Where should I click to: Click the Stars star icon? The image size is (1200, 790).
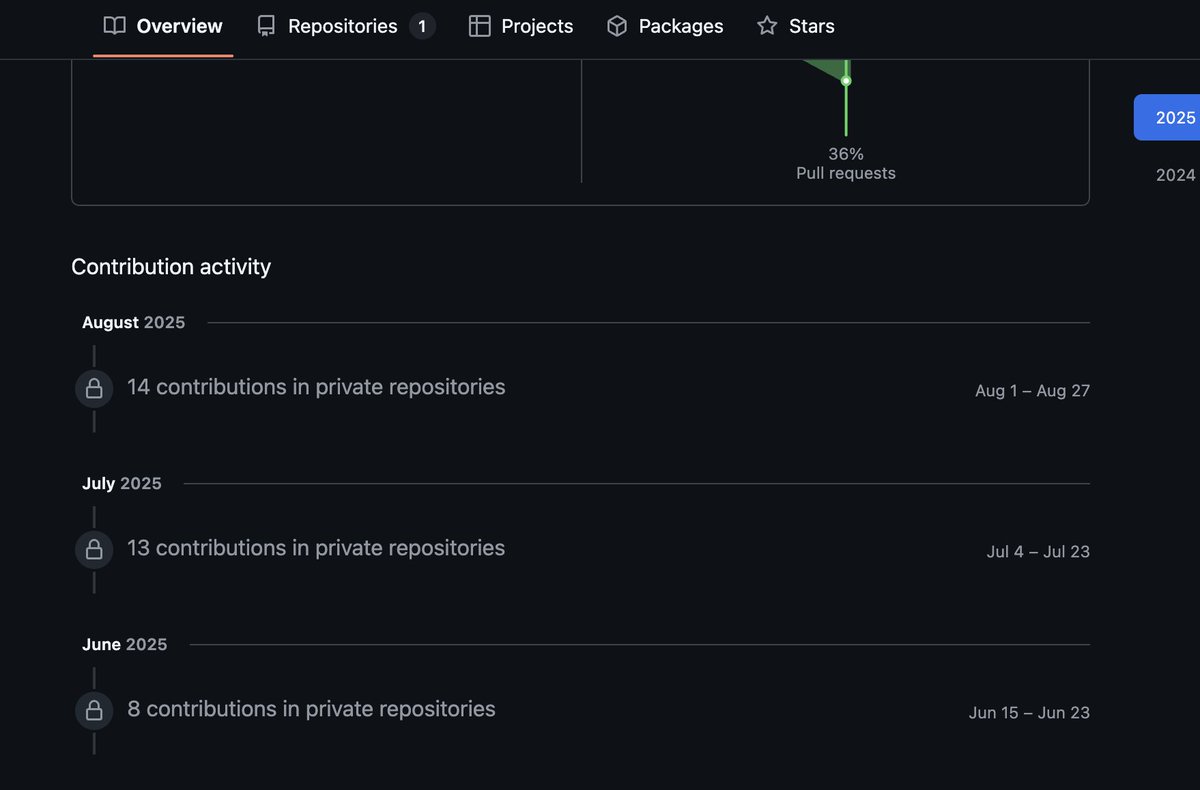click(767, 26)
